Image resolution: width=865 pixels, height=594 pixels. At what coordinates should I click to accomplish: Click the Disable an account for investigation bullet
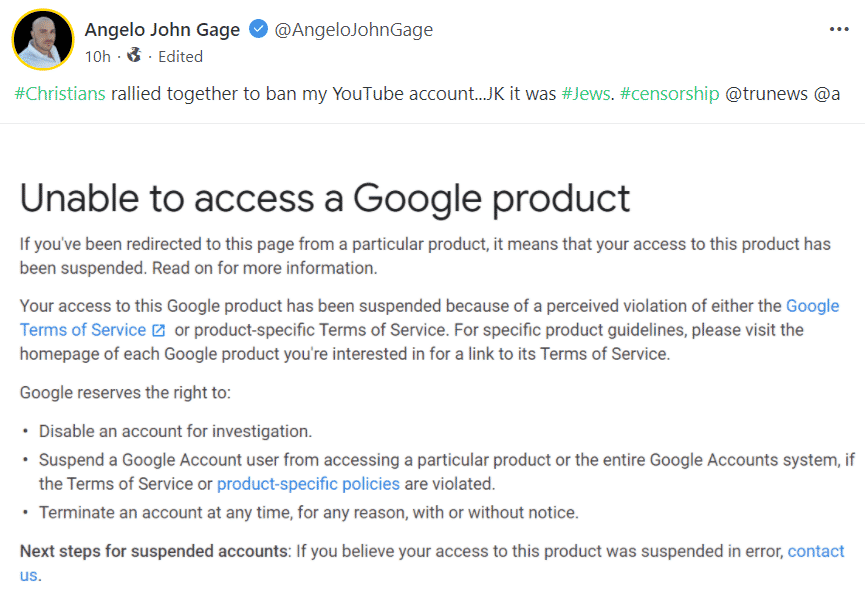pyautogui.click(x=175, y=431)
